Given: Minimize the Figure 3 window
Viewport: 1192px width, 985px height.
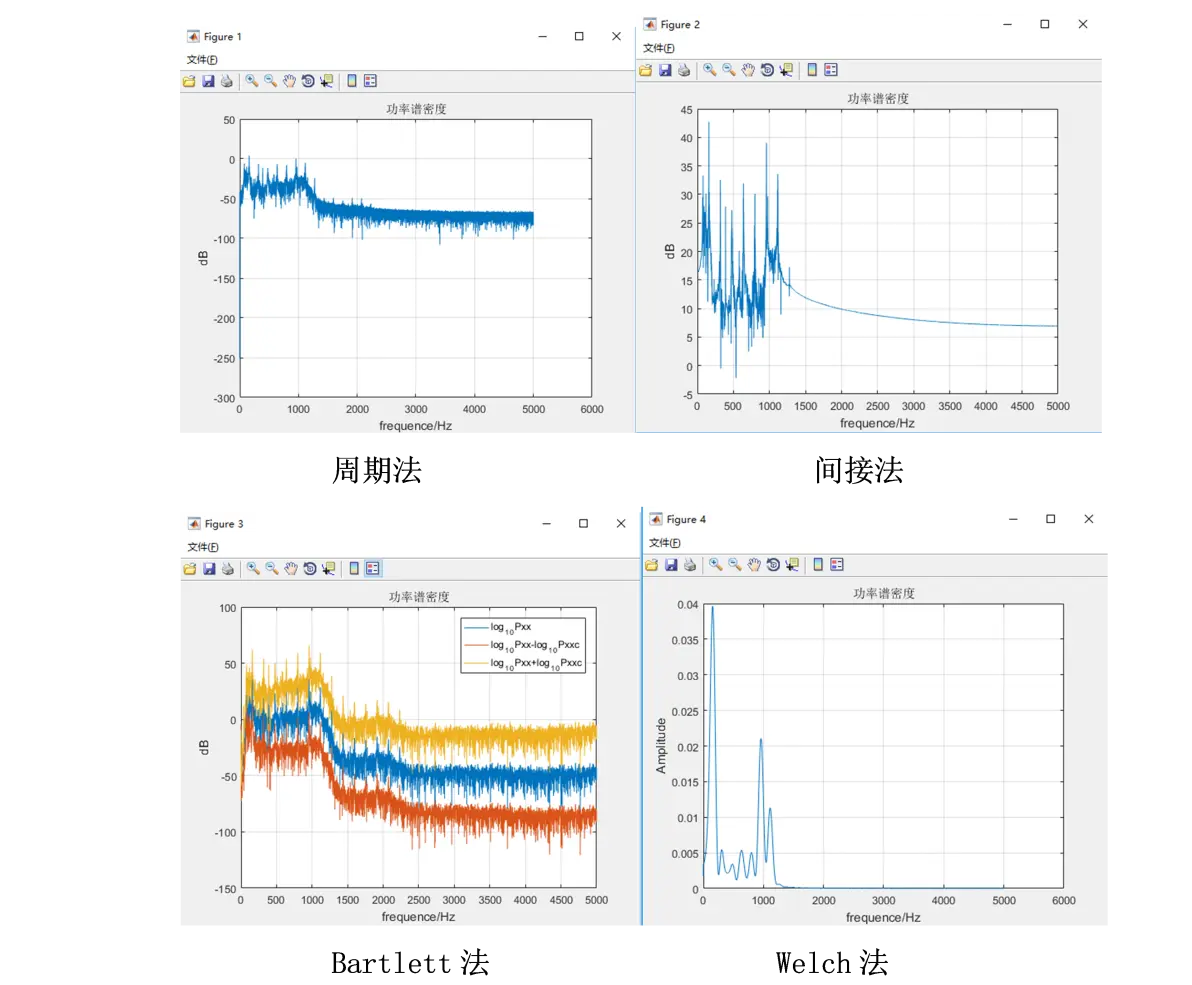Looking at the screenshot, I should [546, 524].
